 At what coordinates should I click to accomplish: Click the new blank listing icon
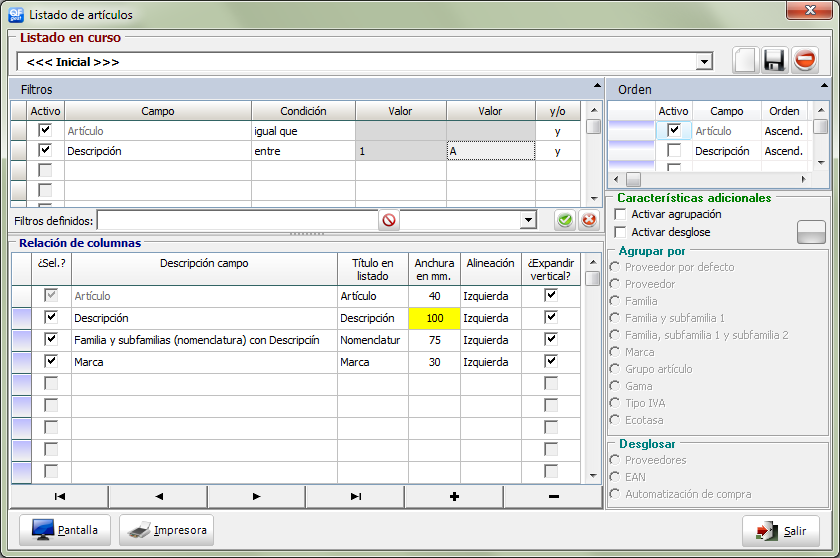point(745,60)
